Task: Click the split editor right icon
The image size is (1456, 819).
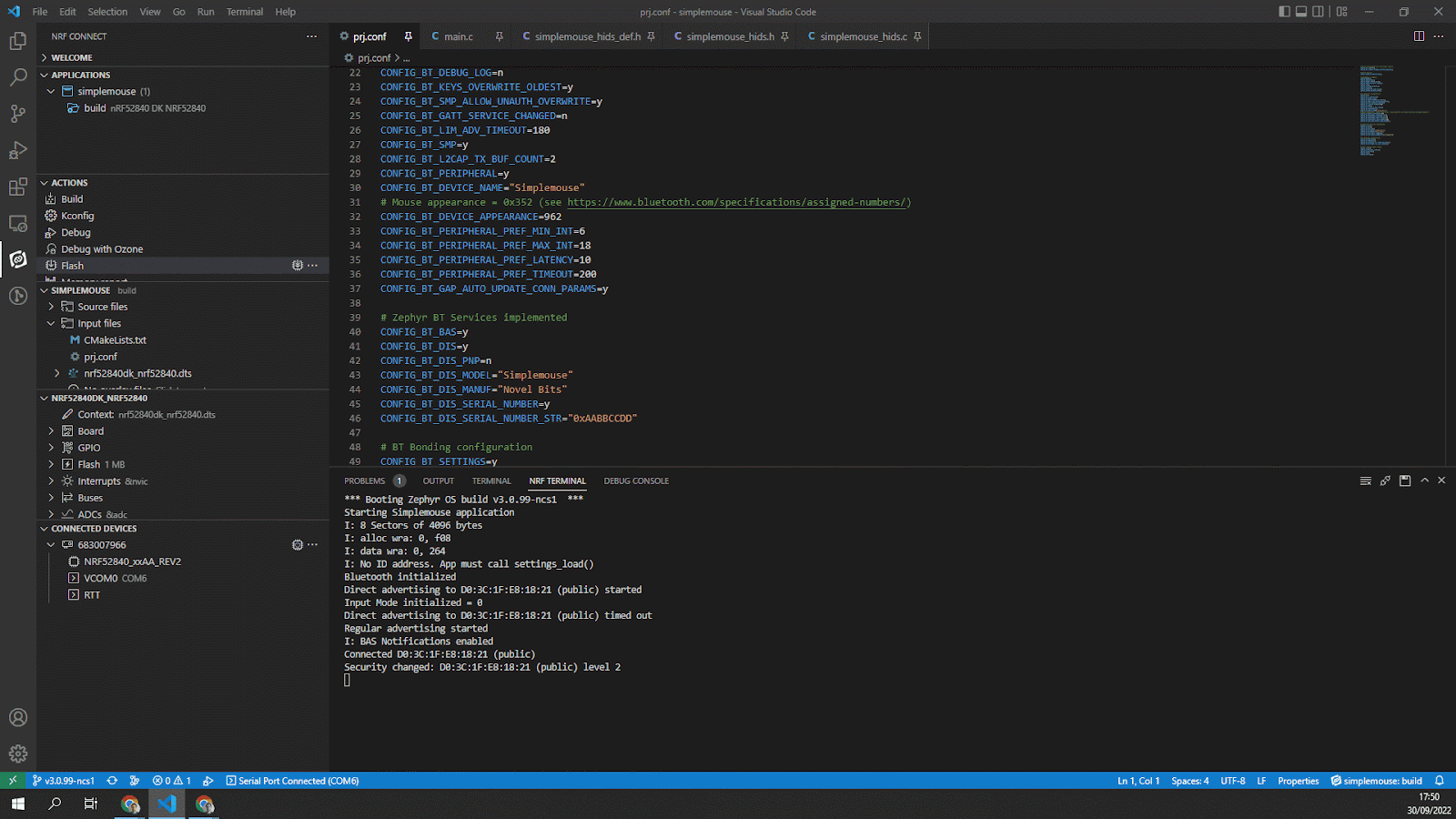Action: [1419, 36]
